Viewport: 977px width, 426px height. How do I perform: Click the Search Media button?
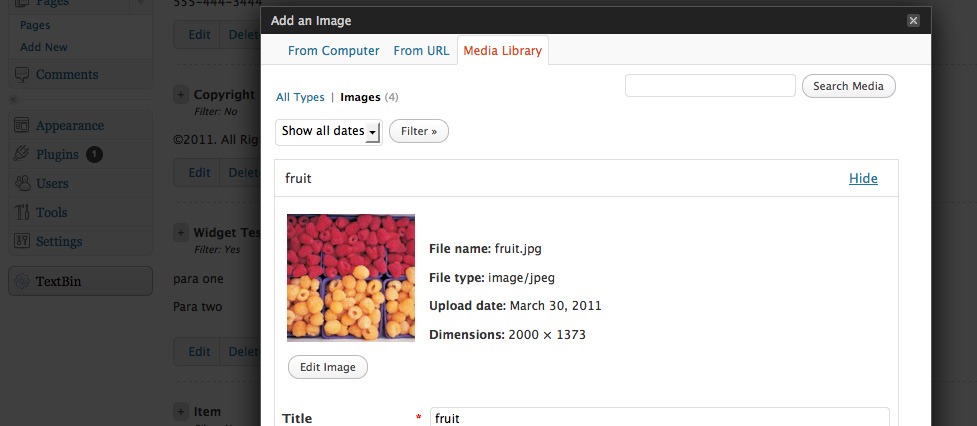pyautogui.click(x=849, y=86)
